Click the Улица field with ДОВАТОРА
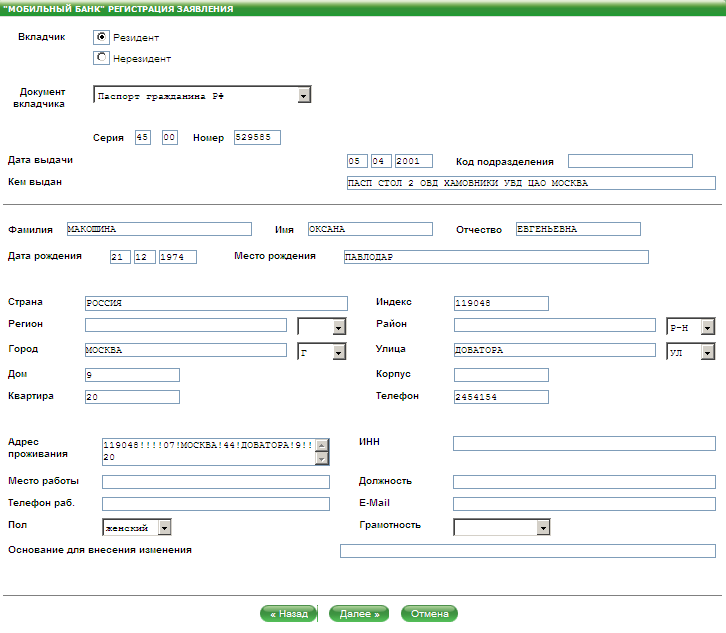This screenshot has height=633, width=726. 555,350
